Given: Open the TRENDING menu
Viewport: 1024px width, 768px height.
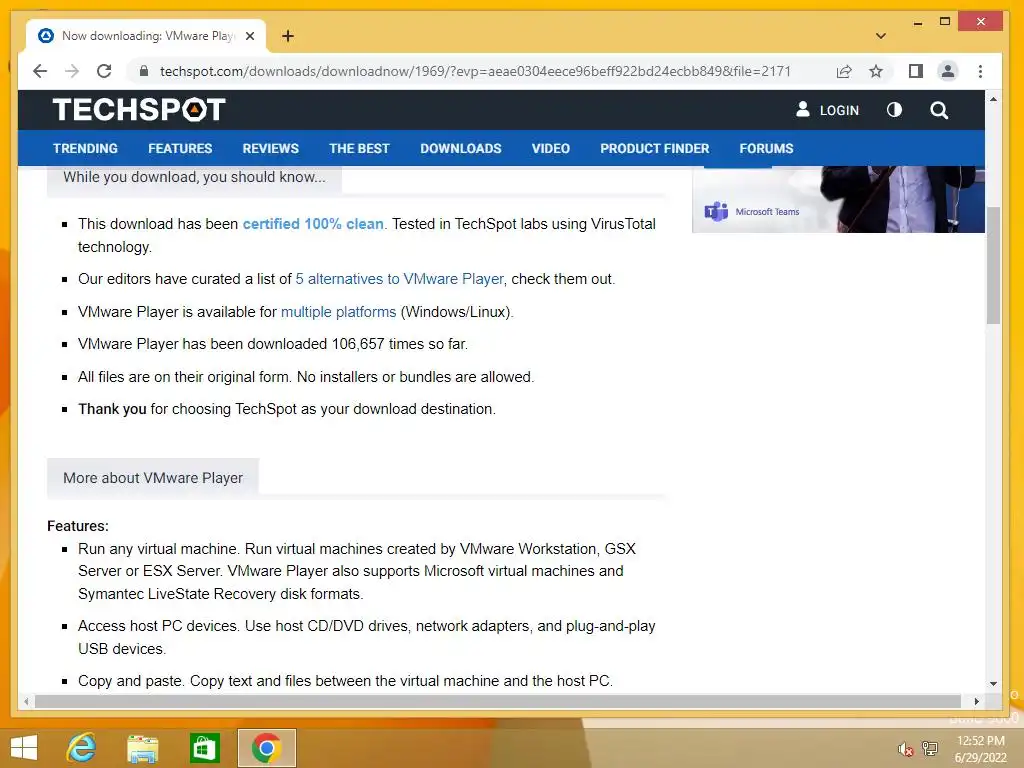Looking at the screenshot, I should pyautogui.click(x=86, y=148).
